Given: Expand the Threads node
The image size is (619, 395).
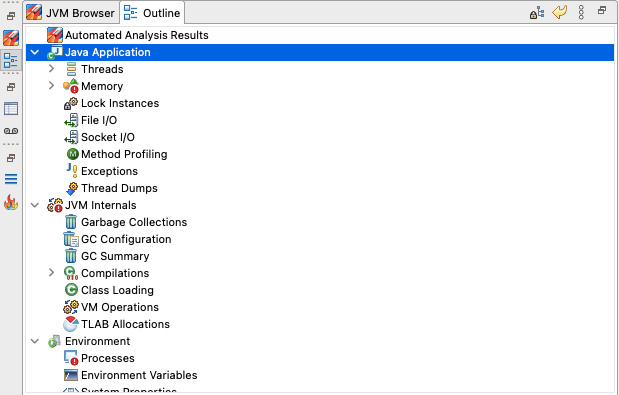Looking at the screenshot, I should (51, 69).
